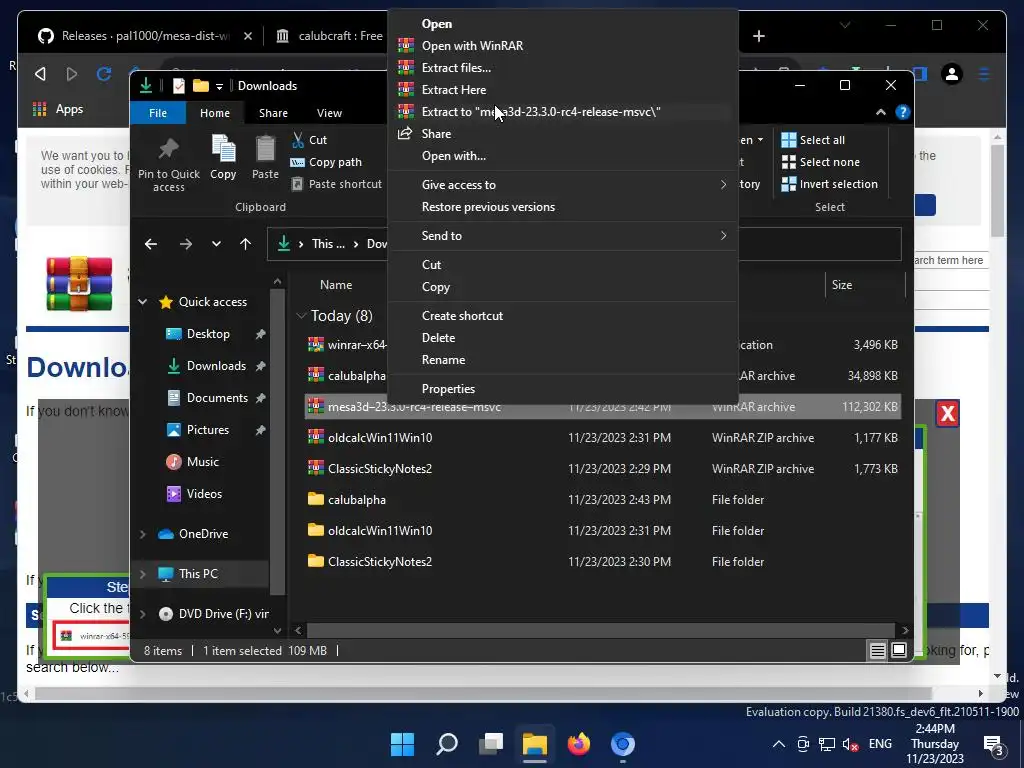
Task: Select Videos in navigation pane
Action: (x=204, y=494)
